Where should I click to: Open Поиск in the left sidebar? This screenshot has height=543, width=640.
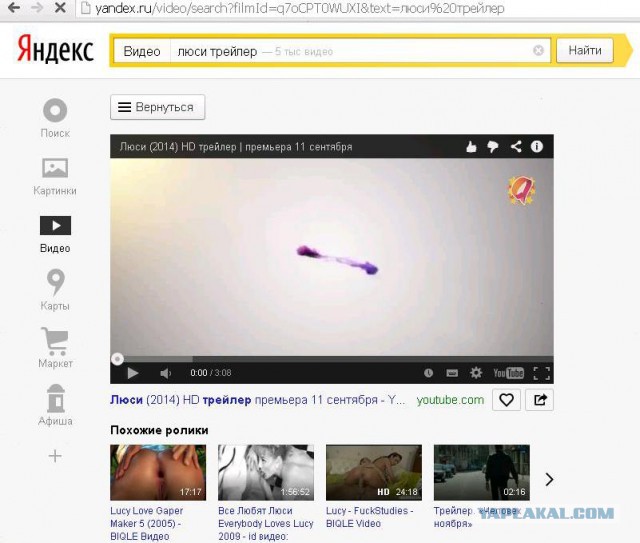click(55, 118)
